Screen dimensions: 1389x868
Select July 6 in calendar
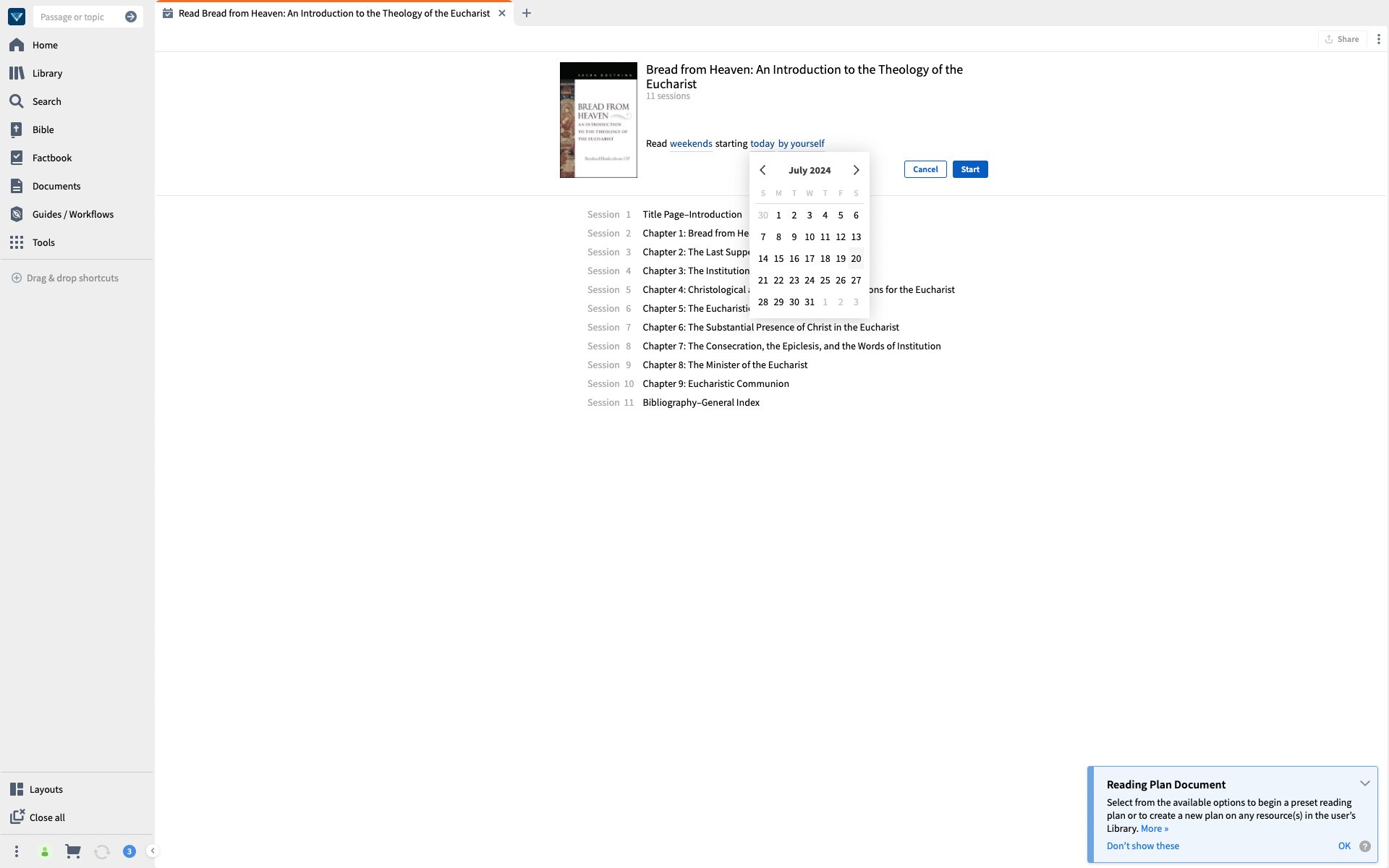[856, 215]
